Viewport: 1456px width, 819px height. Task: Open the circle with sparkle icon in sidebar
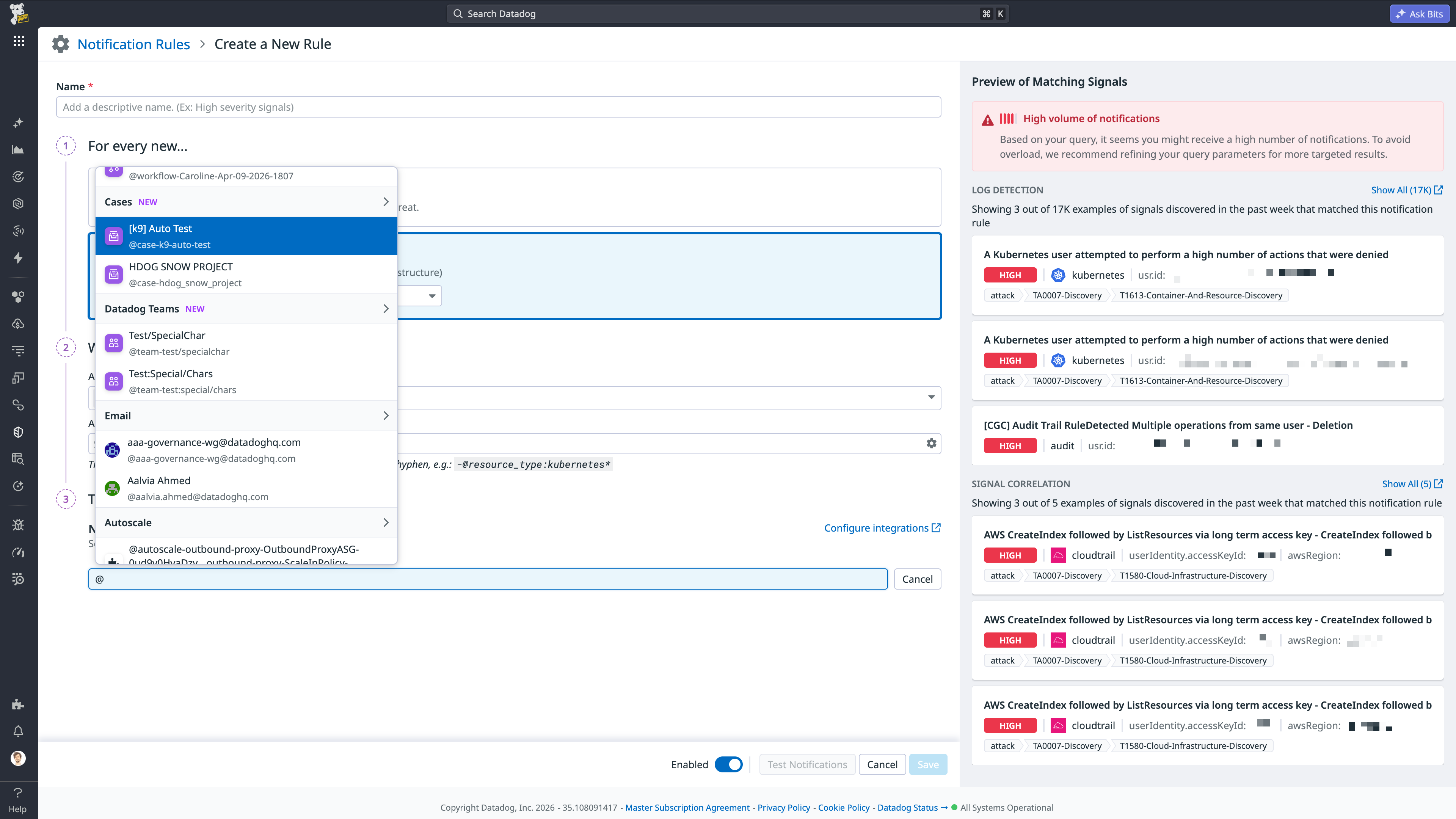click(19, 486)
